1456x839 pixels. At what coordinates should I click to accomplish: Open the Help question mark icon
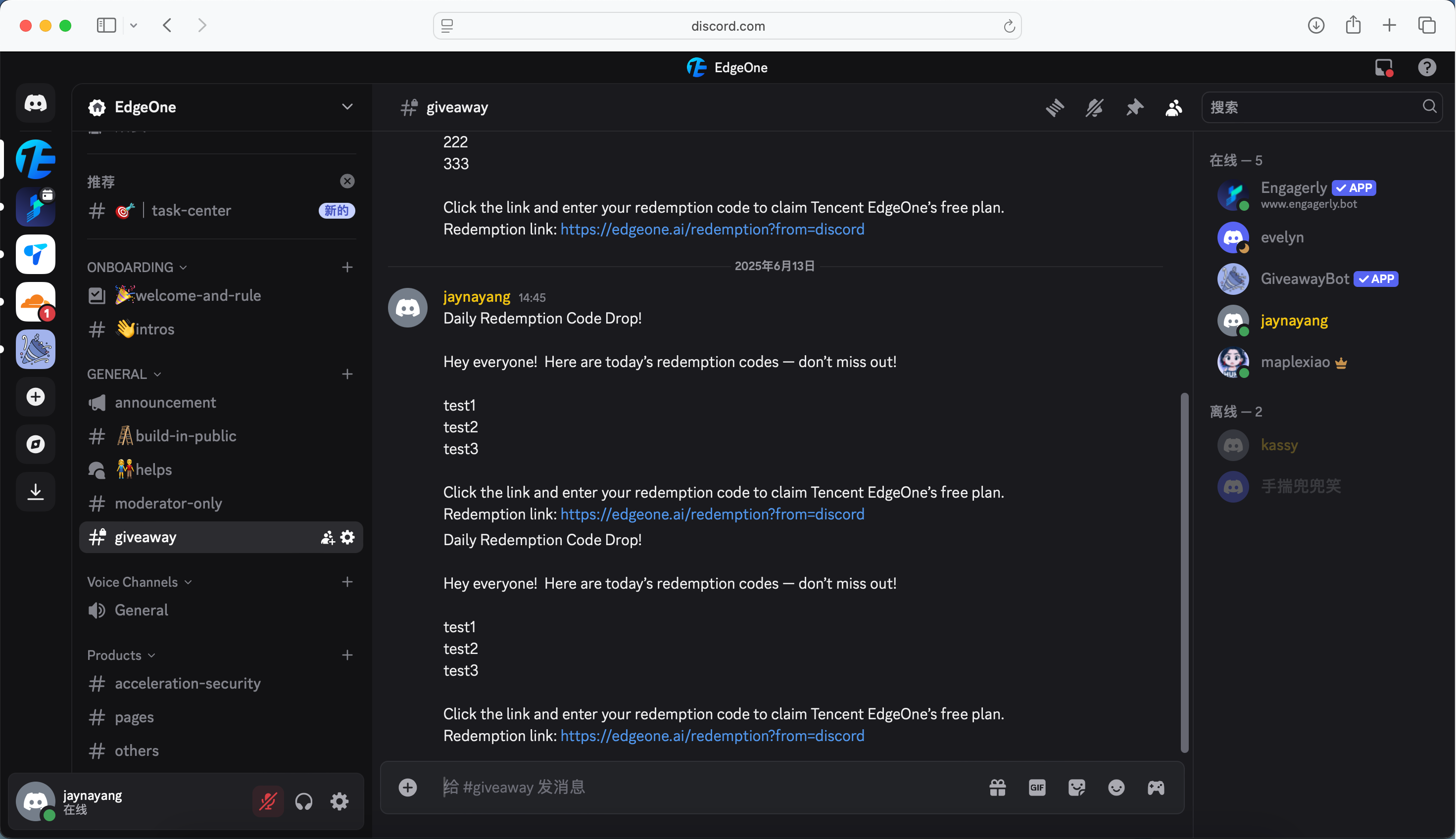pos(1427,67)
